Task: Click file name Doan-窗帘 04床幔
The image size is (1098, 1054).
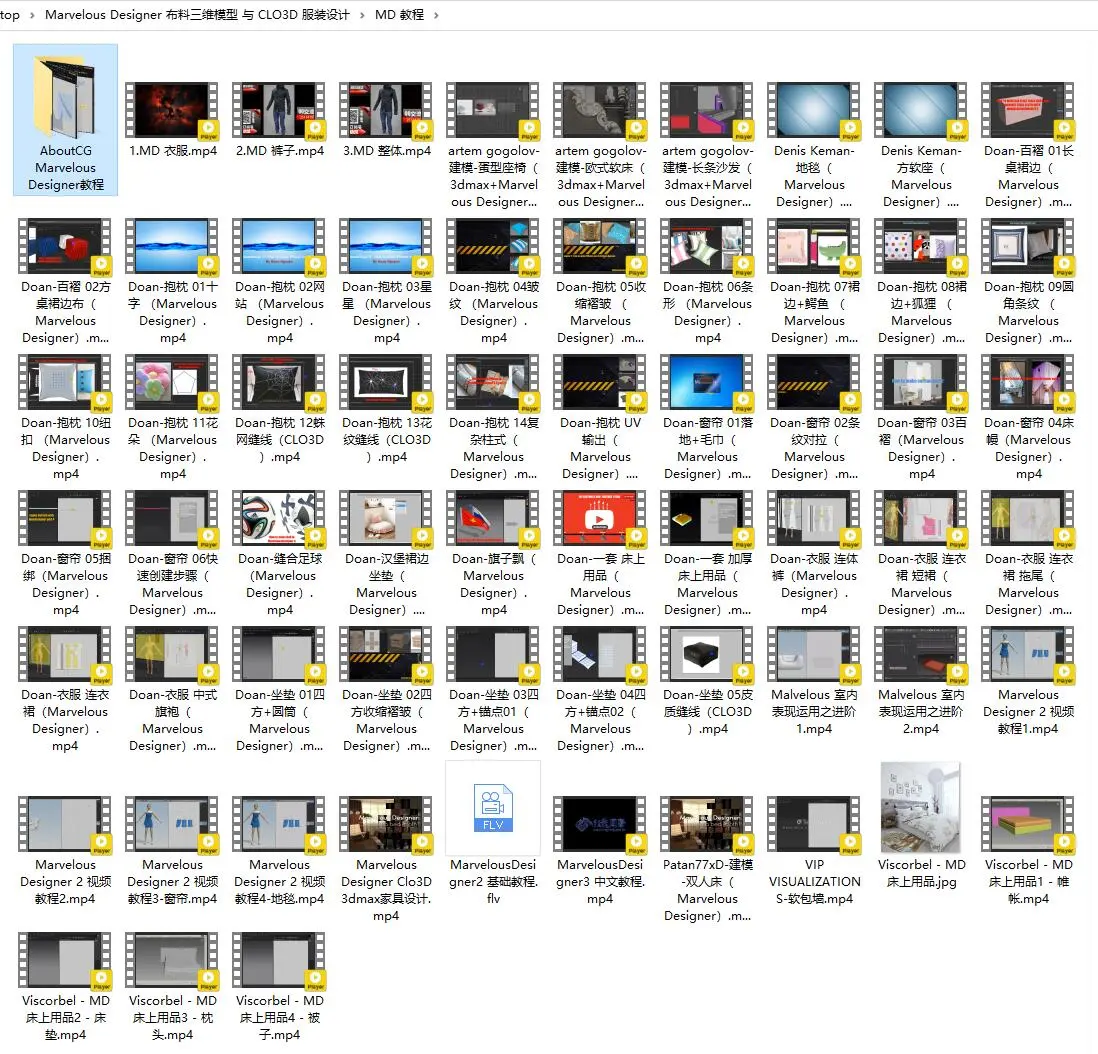Action: coord(1028,448)
